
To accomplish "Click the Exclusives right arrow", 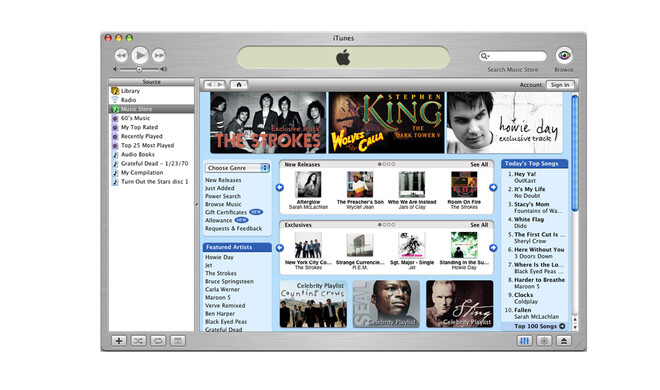I will pyautogui.click(x=493, y=248).
